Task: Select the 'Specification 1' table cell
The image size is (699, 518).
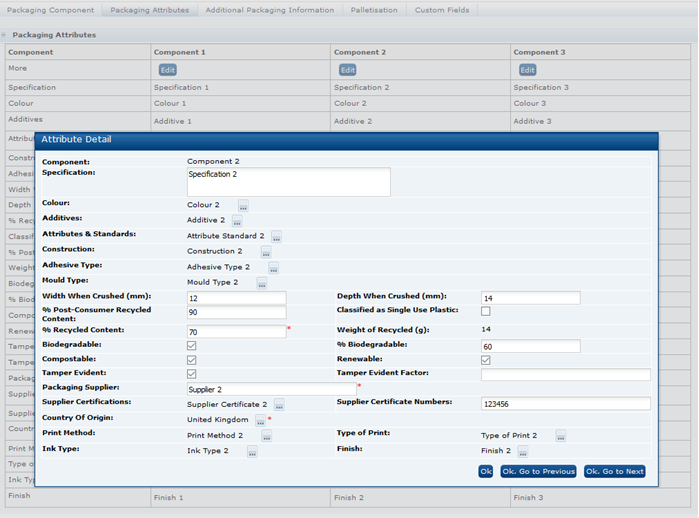Action: click(x=241, y=87)
